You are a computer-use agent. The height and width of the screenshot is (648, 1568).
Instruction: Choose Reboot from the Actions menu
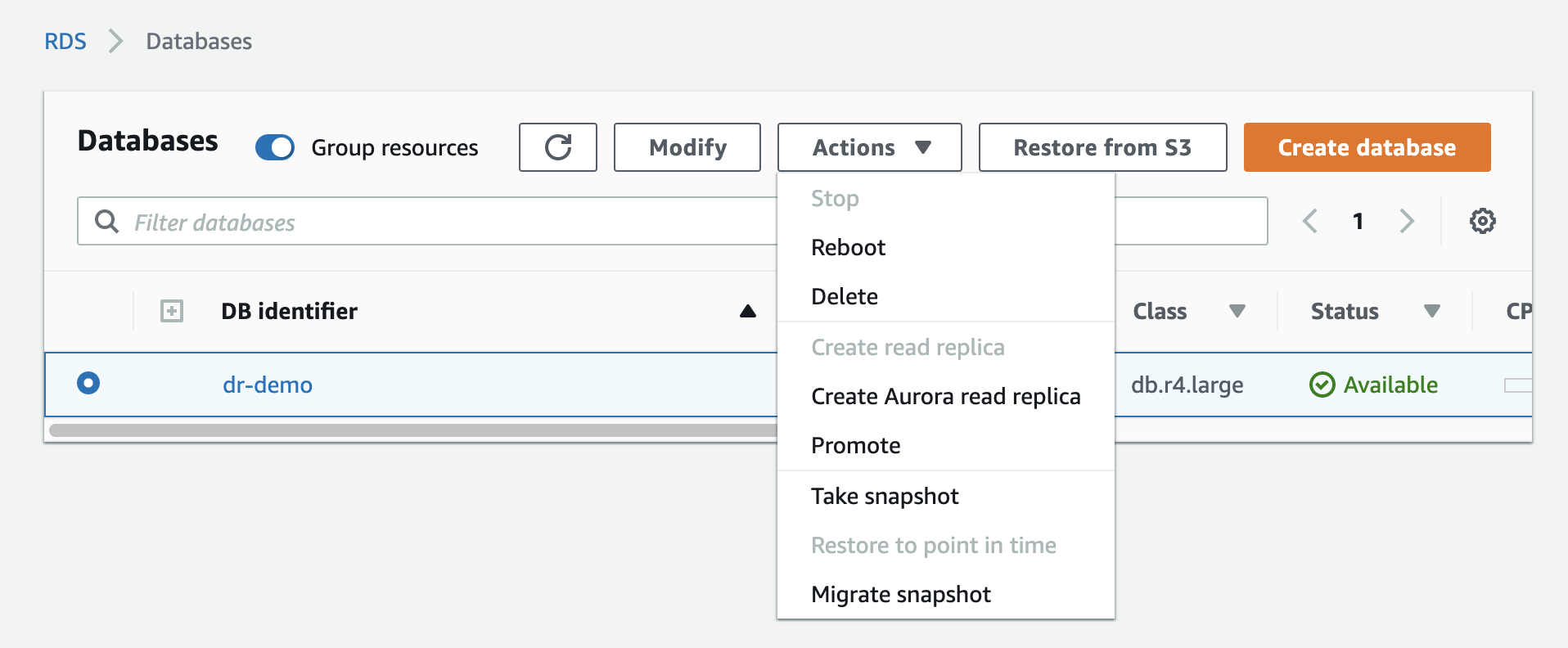[848, 248]
